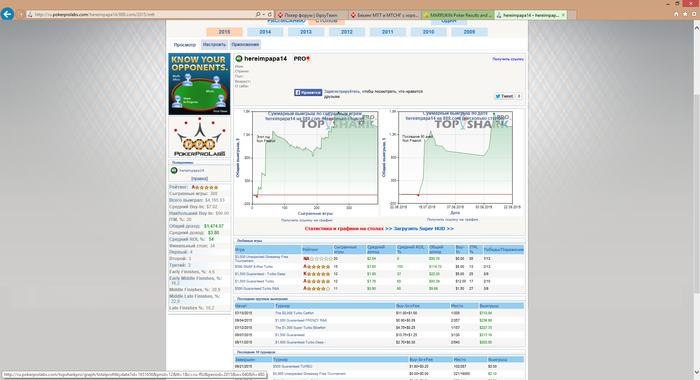Screen dimensions: 700x380
Task: Open $3,000 Unexpected Giveaway Free Tournament in favorite games
Action: point(262,259)
